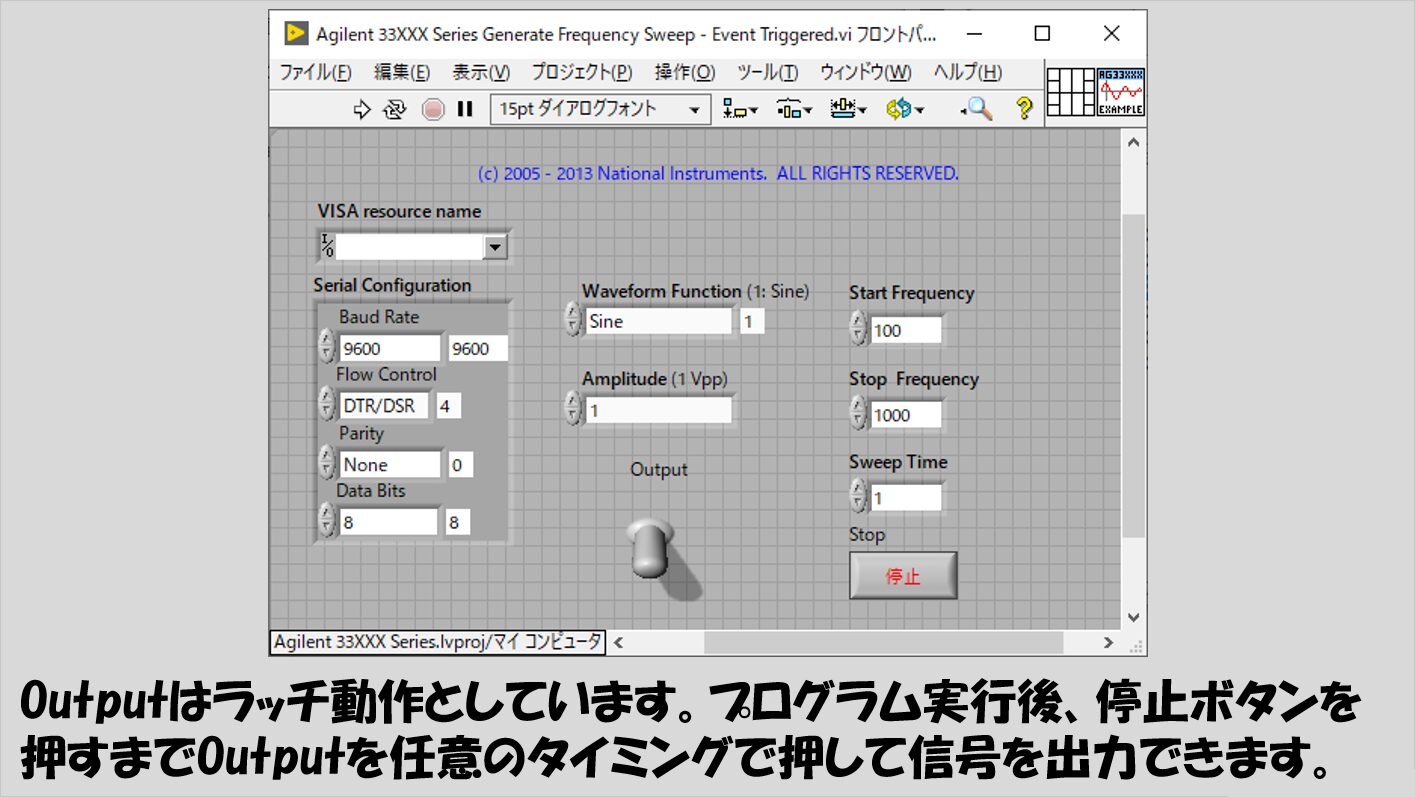Toggle the Output switch
The image size is (1415, 797).
pyautogui.click(x=649, y=547)
